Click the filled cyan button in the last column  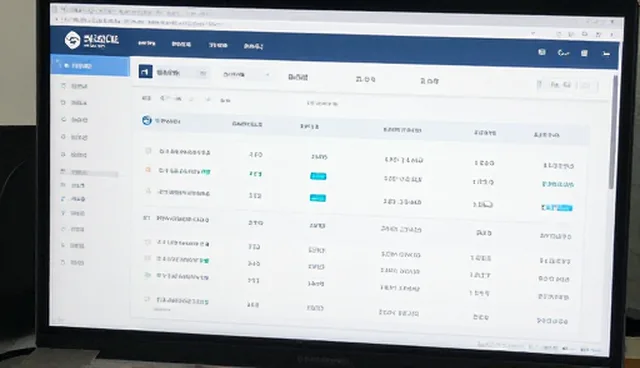click(x=557, y=208)
